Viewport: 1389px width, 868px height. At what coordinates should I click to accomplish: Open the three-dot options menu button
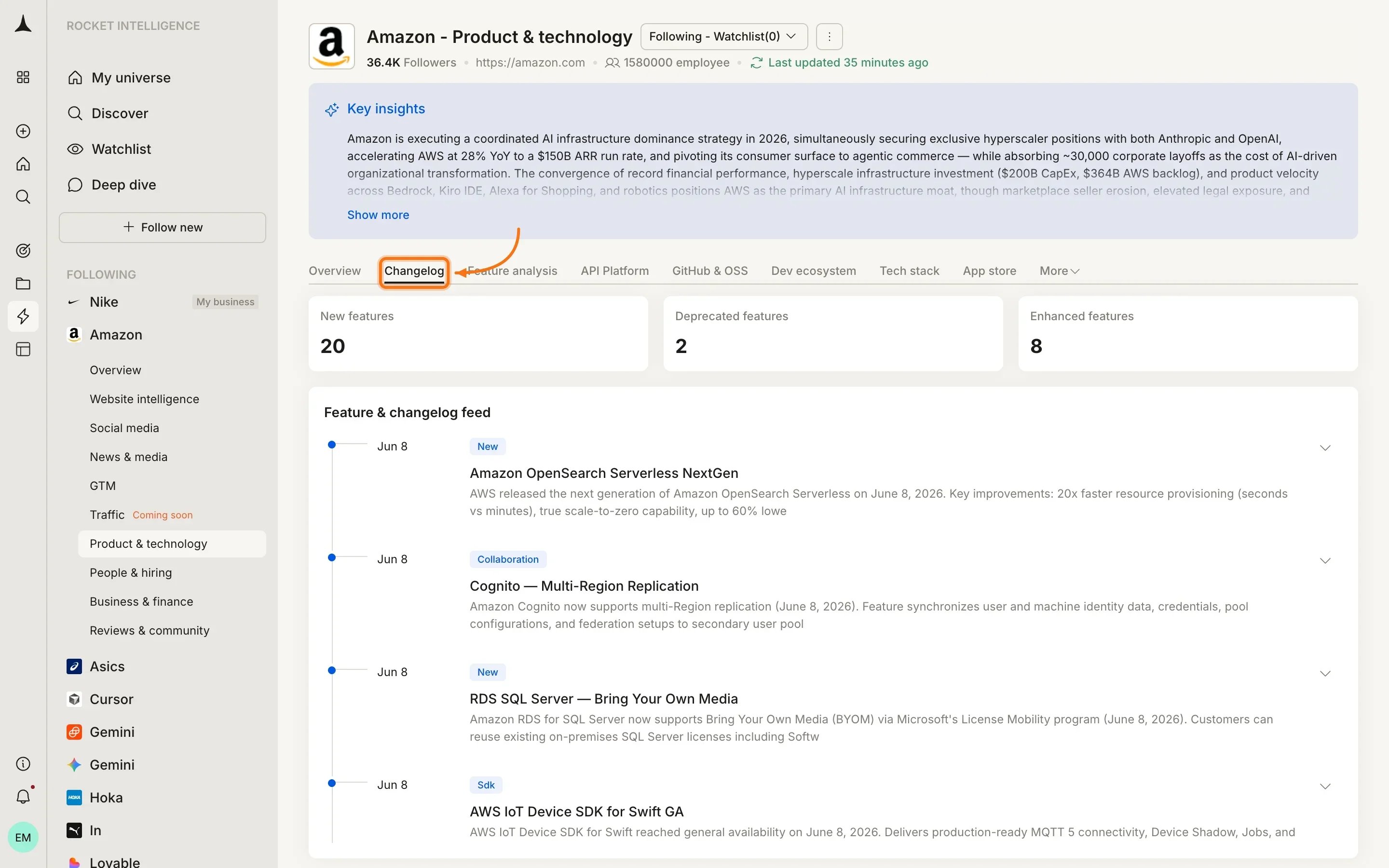(x=830, y=37)
